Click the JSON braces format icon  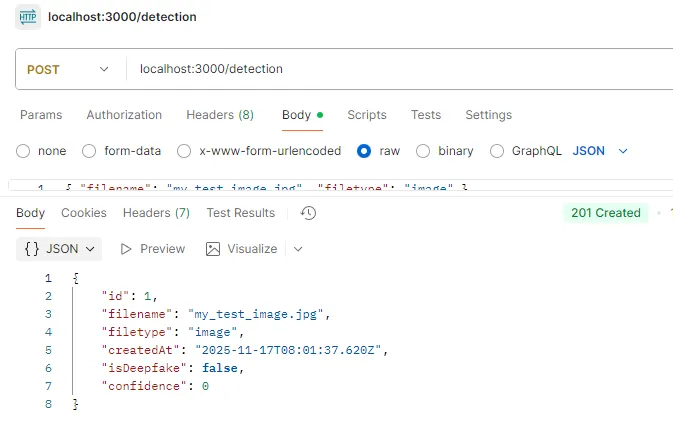click(x=32, y=249)
